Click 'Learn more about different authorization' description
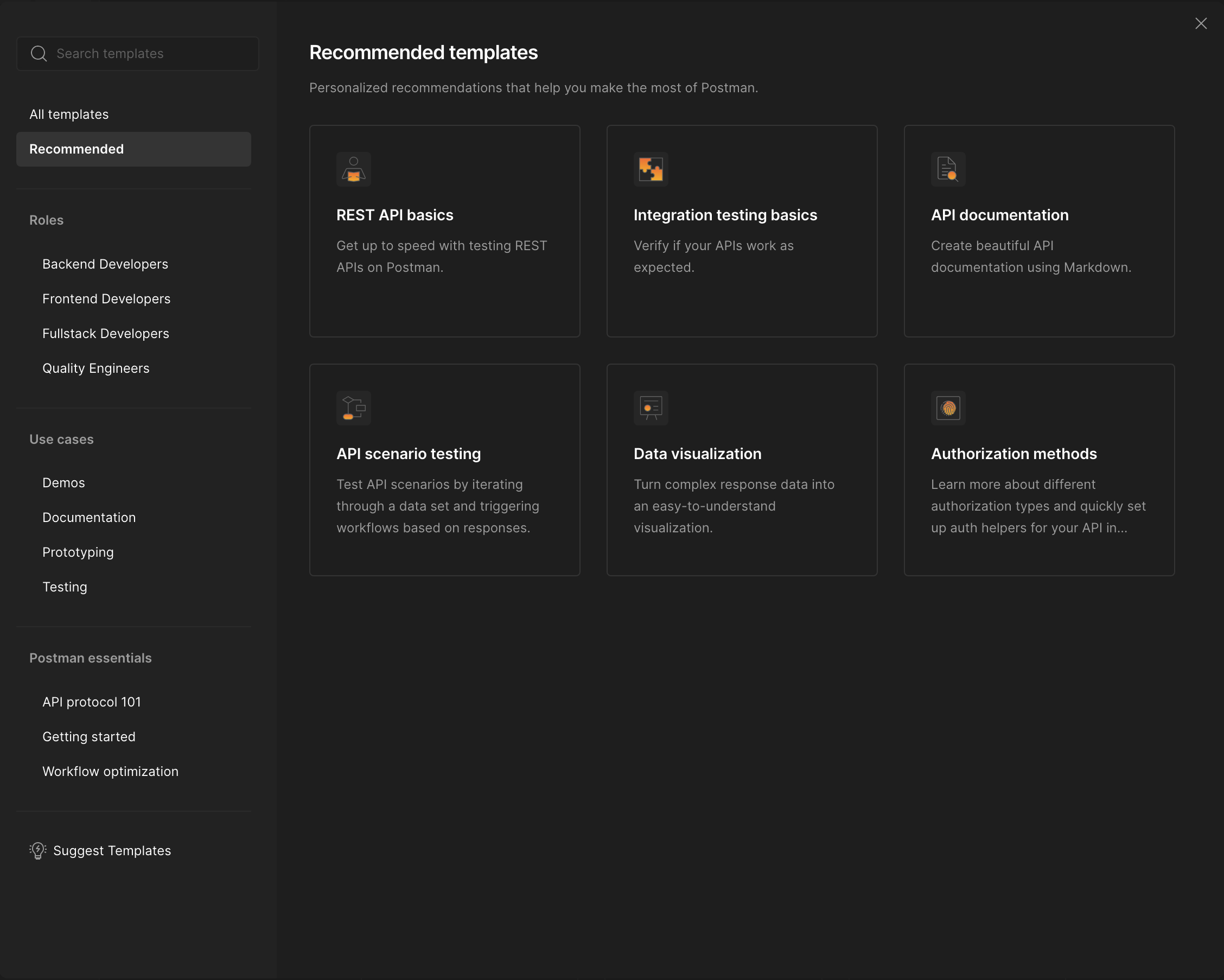Screen dimensions: 1224x980 [x=1038, y=506]
